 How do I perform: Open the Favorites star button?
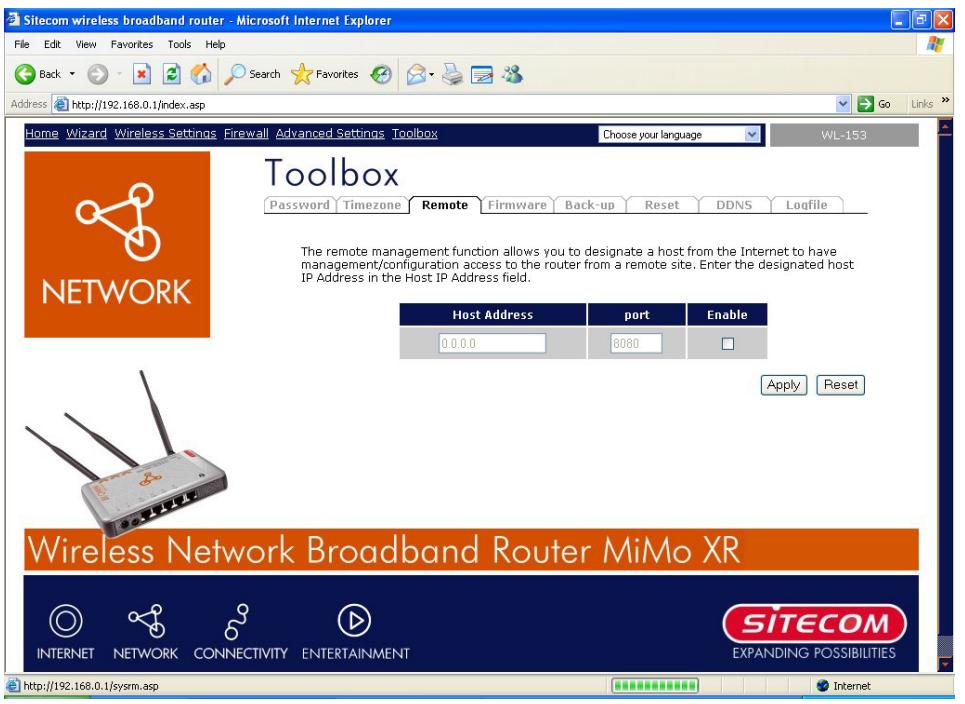coord(324,74)
